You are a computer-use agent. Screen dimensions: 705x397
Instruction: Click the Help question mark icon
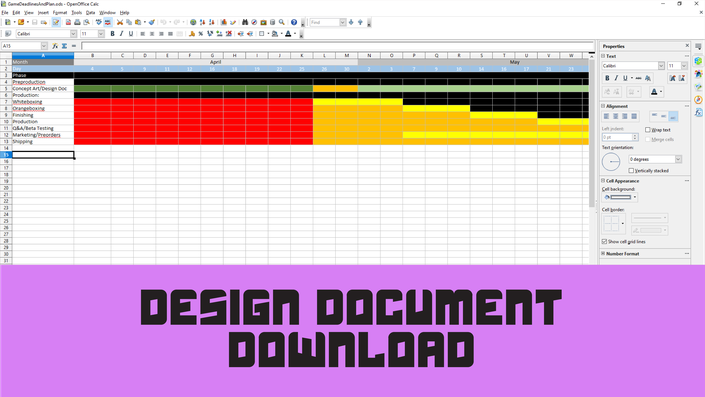(294, 22)
